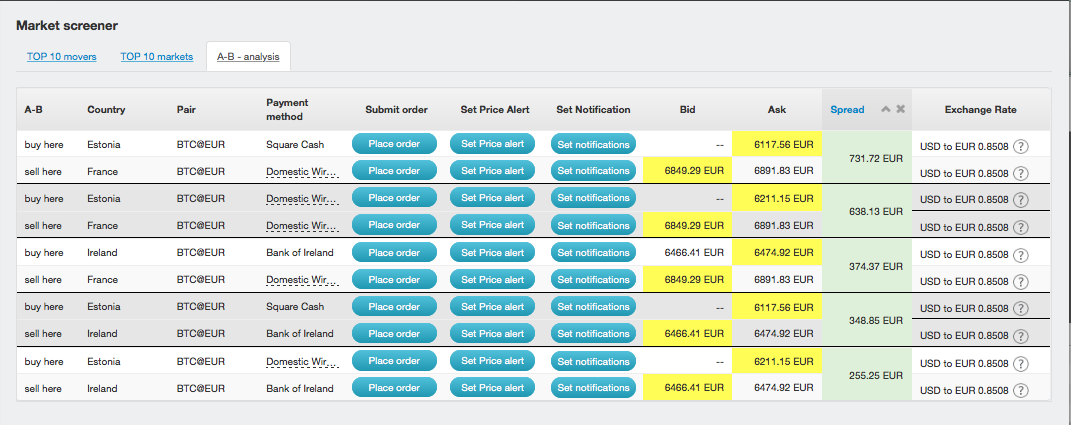Open the TOP 10 markets tab
The image size is (1071, 425).
[157, 57]
